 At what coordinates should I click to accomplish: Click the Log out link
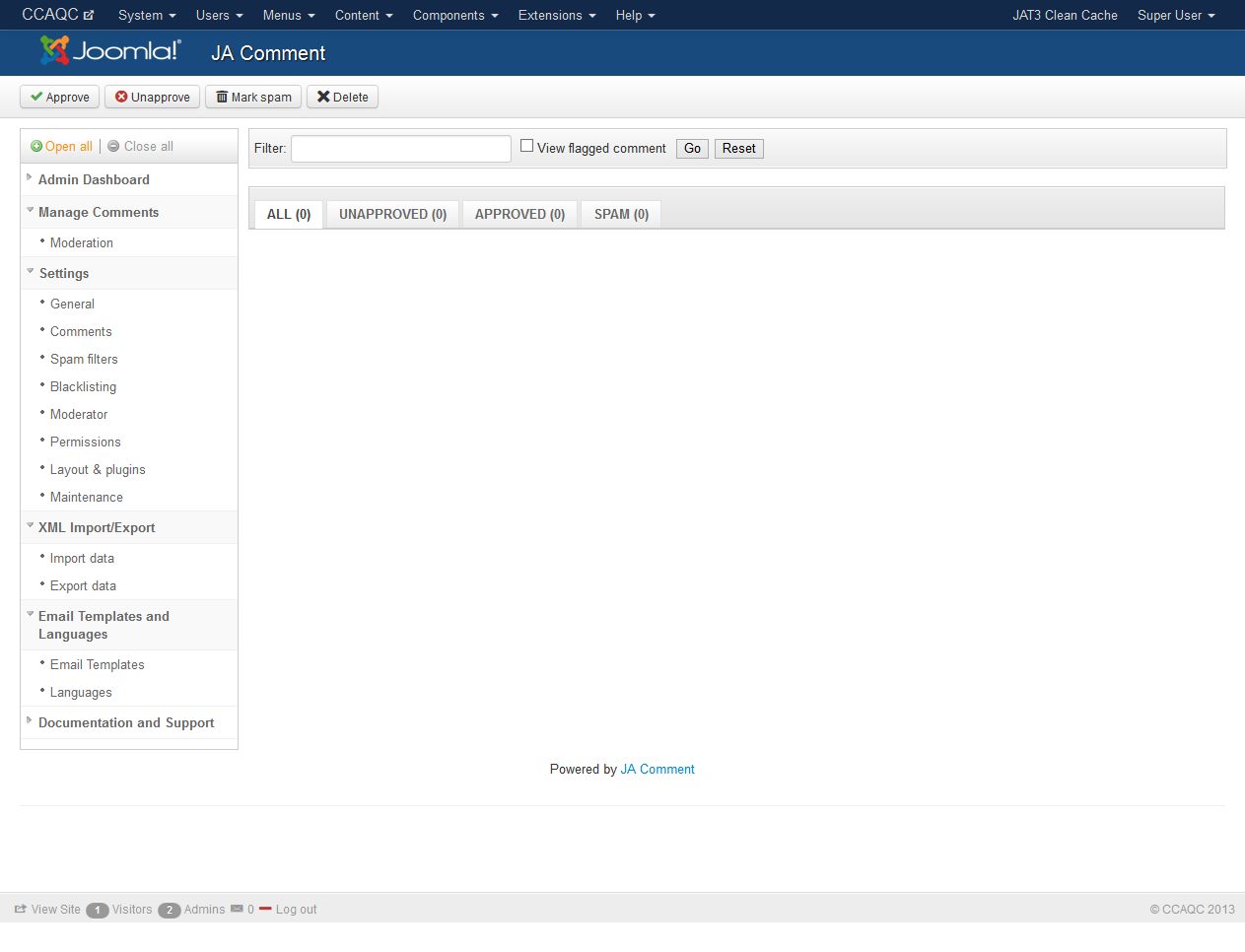point(296,909)
